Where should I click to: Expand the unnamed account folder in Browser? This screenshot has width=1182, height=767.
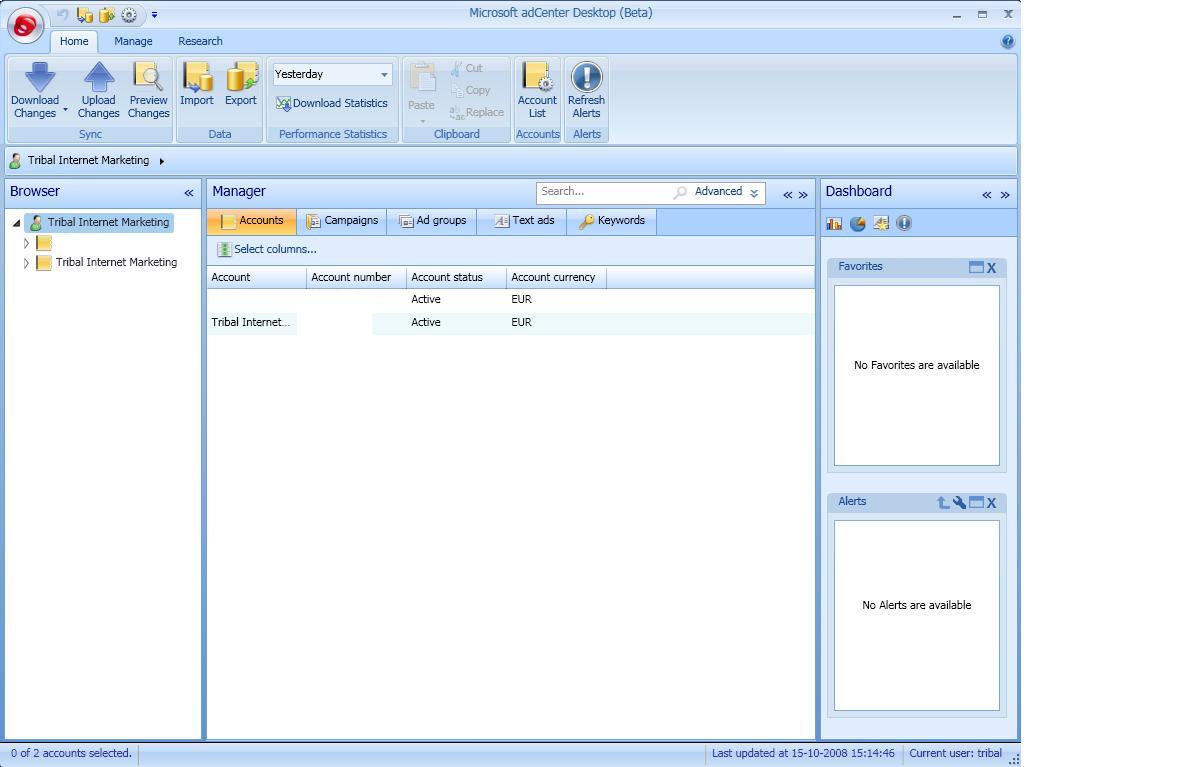tap(26, 243)
